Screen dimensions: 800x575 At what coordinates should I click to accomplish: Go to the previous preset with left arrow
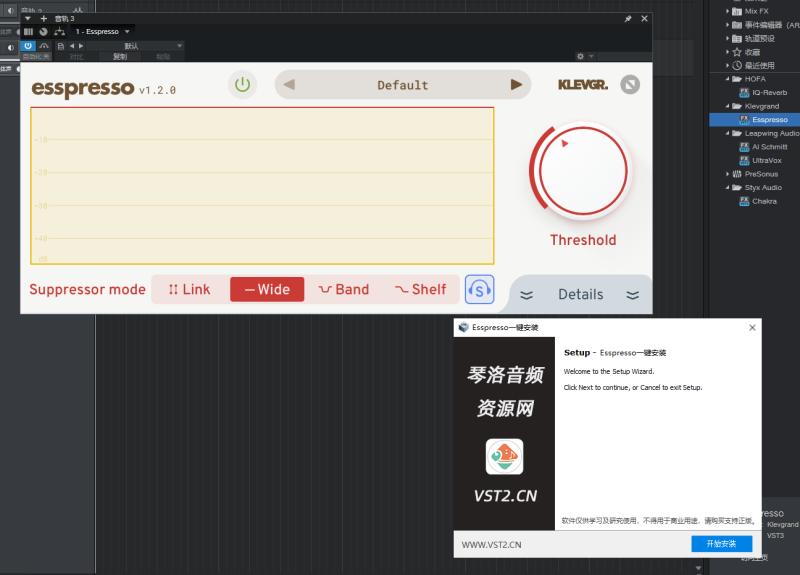pos(289,85)
